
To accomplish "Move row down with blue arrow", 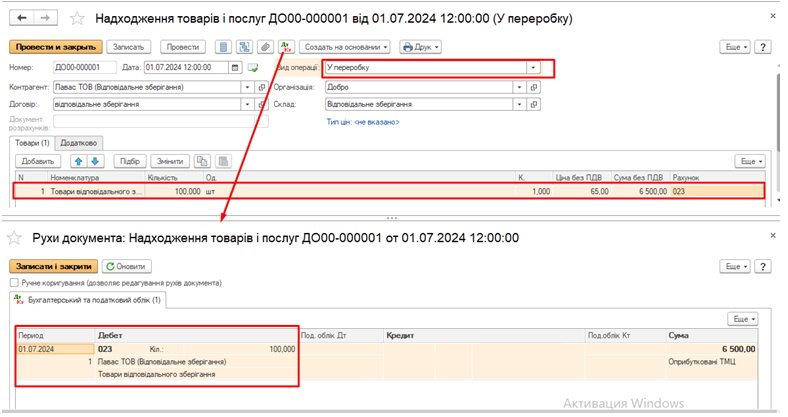I will [95, 161].
